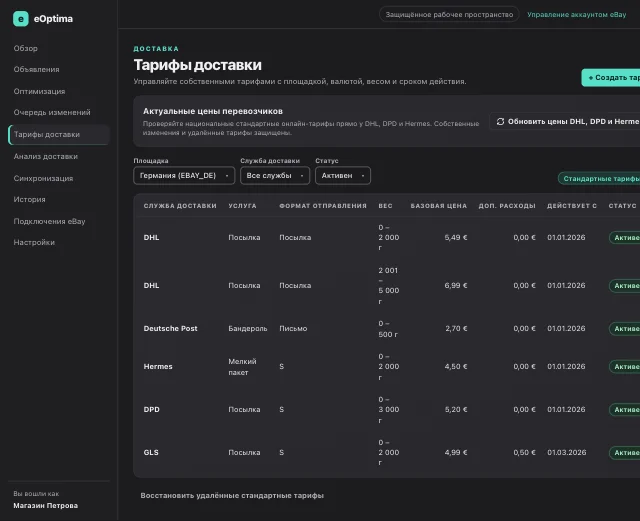Open История in the sidebar

pos(29,200)
